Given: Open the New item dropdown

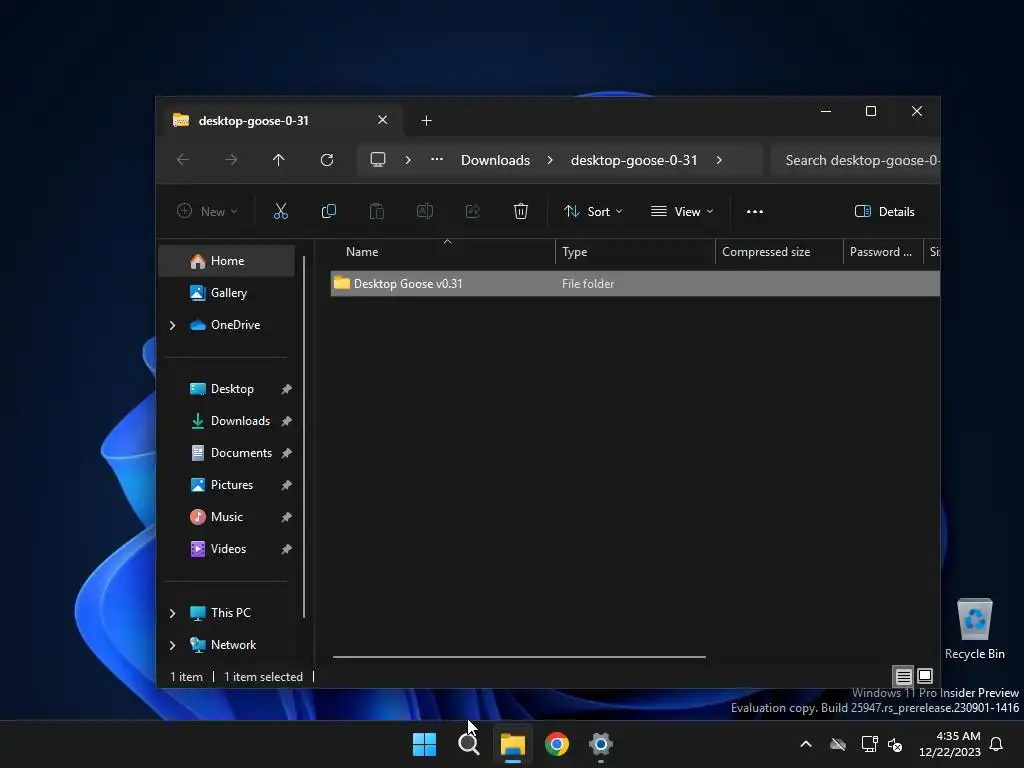Looking at the screenshot, I should coord(207,212).
